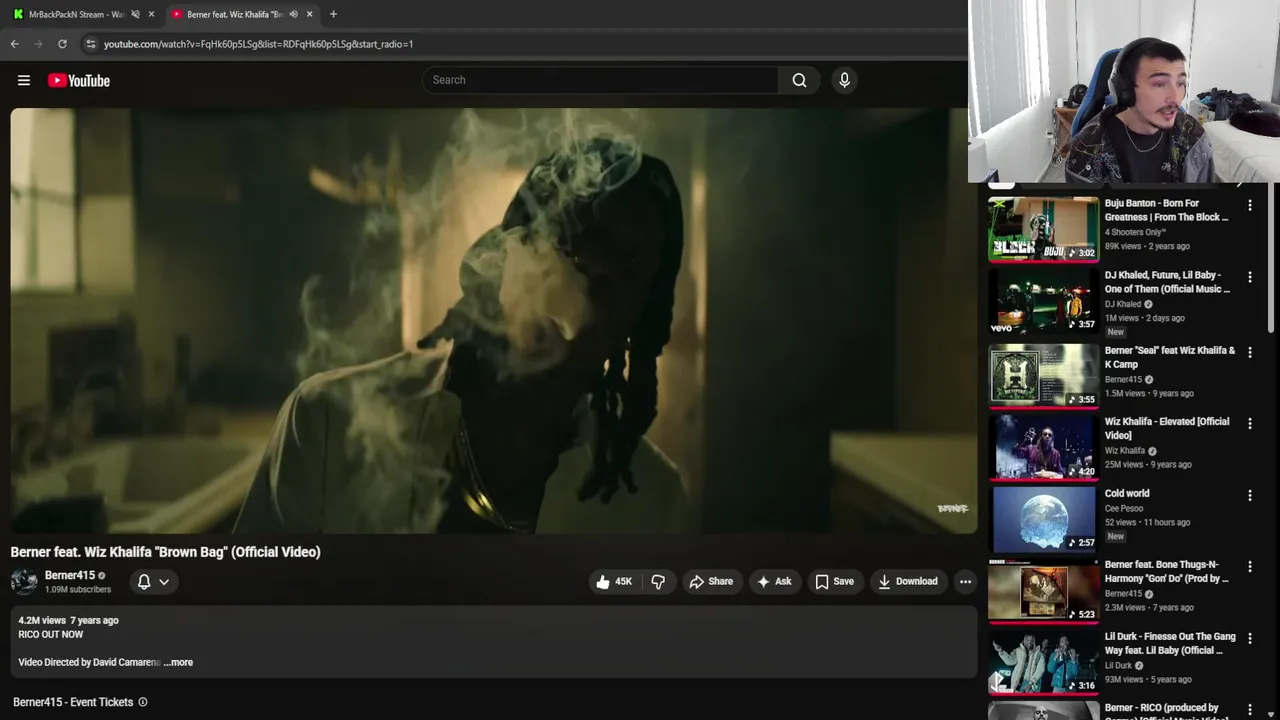Toggle notification bell for Berner415

coord(153,581)
